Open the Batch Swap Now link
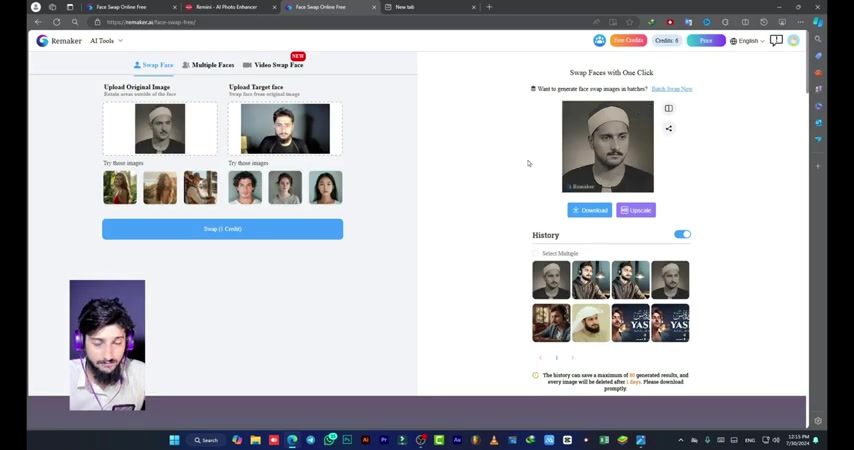Viewport: 854px width, 450px height. (x=672, y=89)
